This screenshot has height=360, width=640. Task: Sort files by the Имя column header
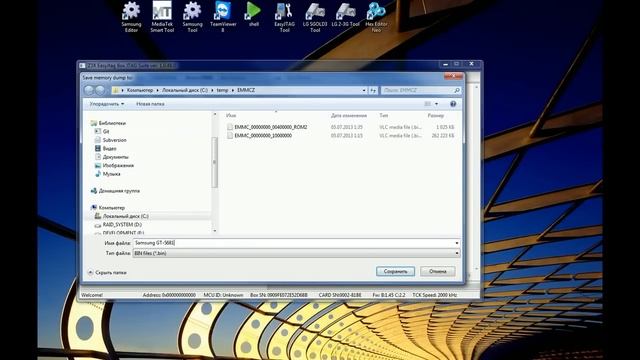tap(231, 116)
